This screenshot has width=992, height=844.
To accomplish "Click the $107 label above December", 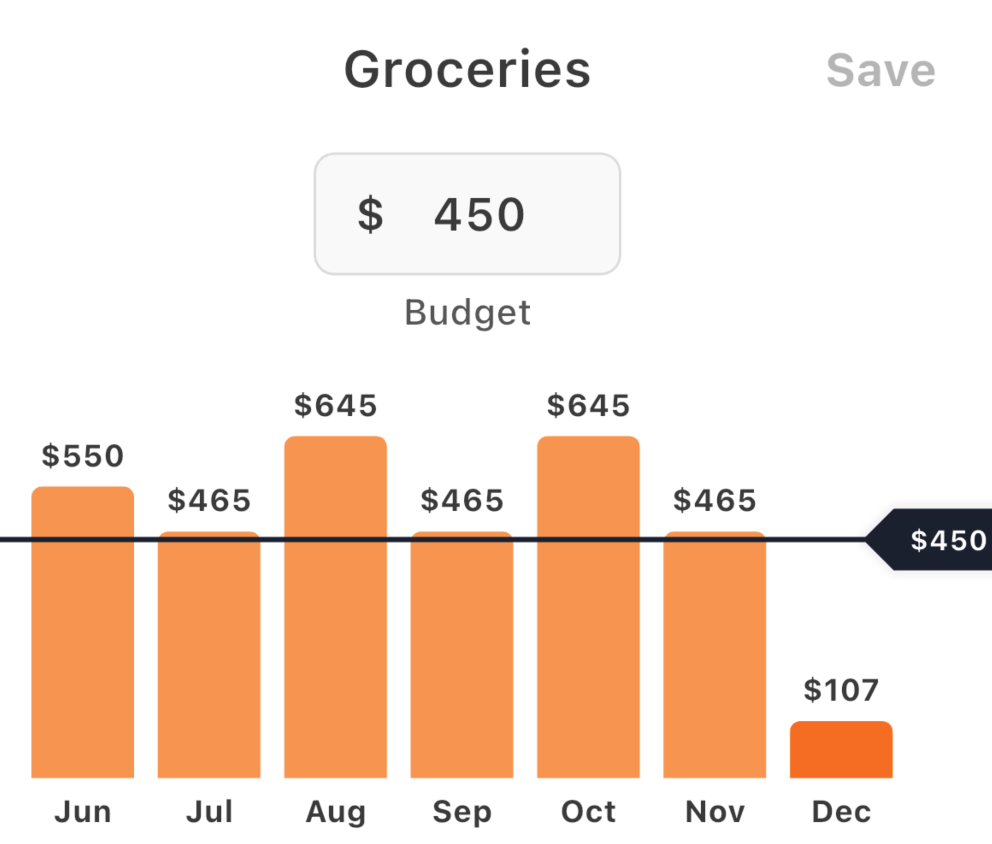I will point(841,690).
